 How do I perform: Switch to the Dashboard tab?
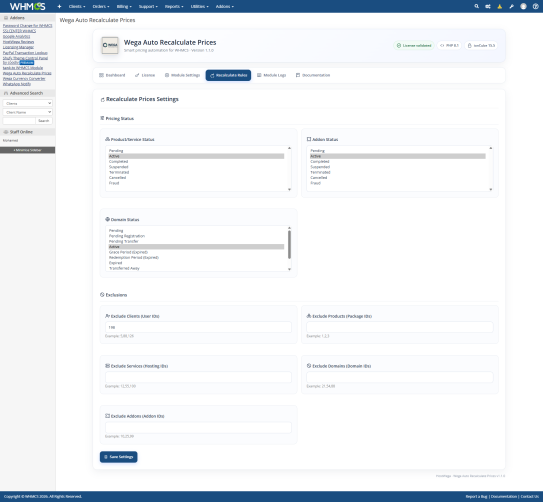(x=112, y=75)
